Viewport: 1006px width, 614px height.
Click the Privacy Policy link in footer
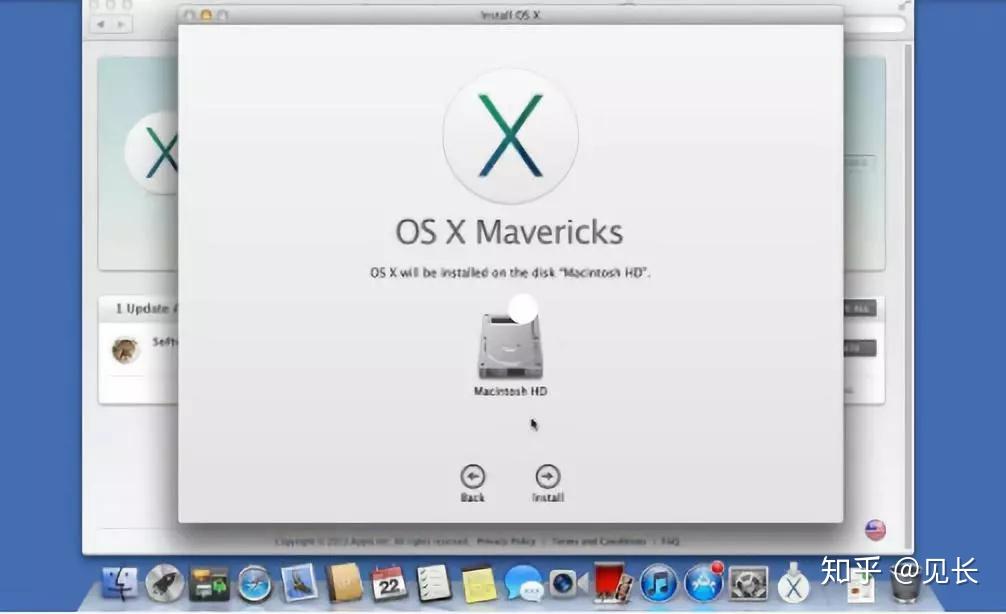pyautogui.click(x=506, y=542)
